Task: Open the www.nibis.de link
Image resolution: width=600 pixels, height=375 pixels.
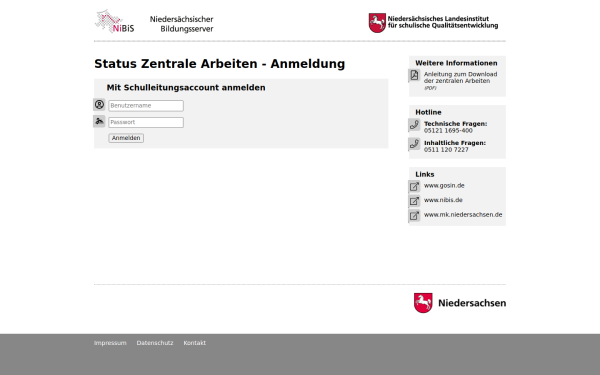Action: [443, 200]
